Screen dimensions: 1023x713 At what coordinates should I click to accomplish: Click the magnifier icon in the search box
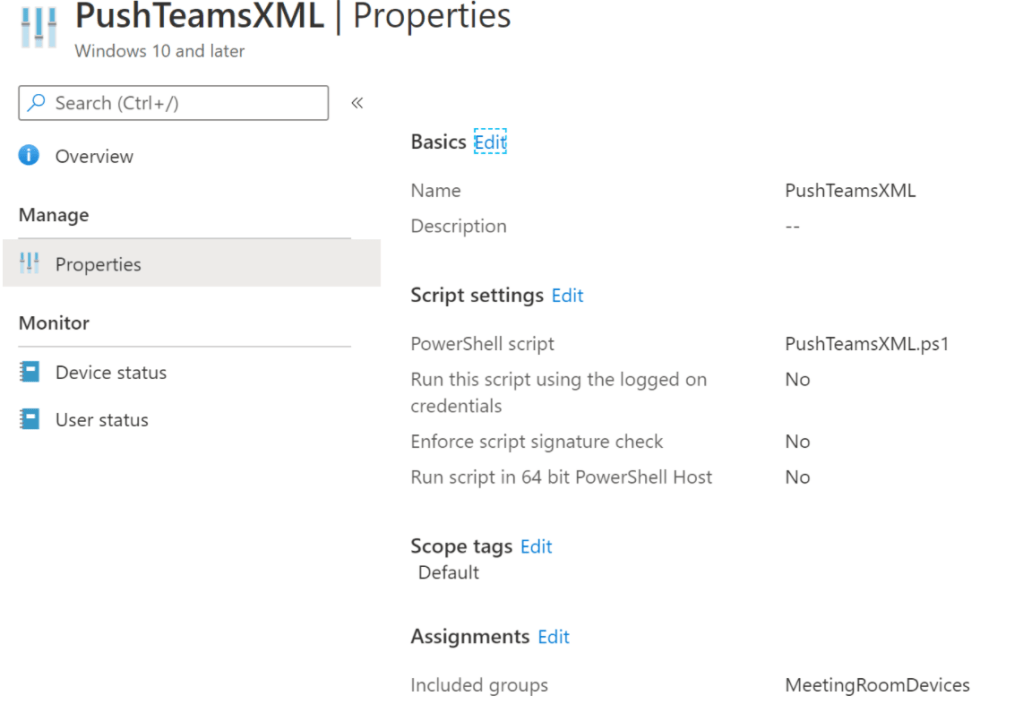(37, 103)
